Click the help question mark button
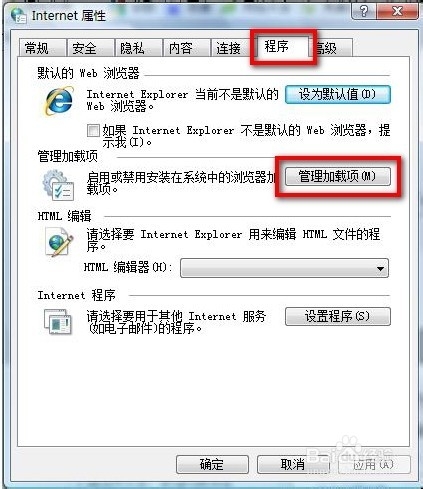Screen dimensions: 423x489 (x=363, y=12)
